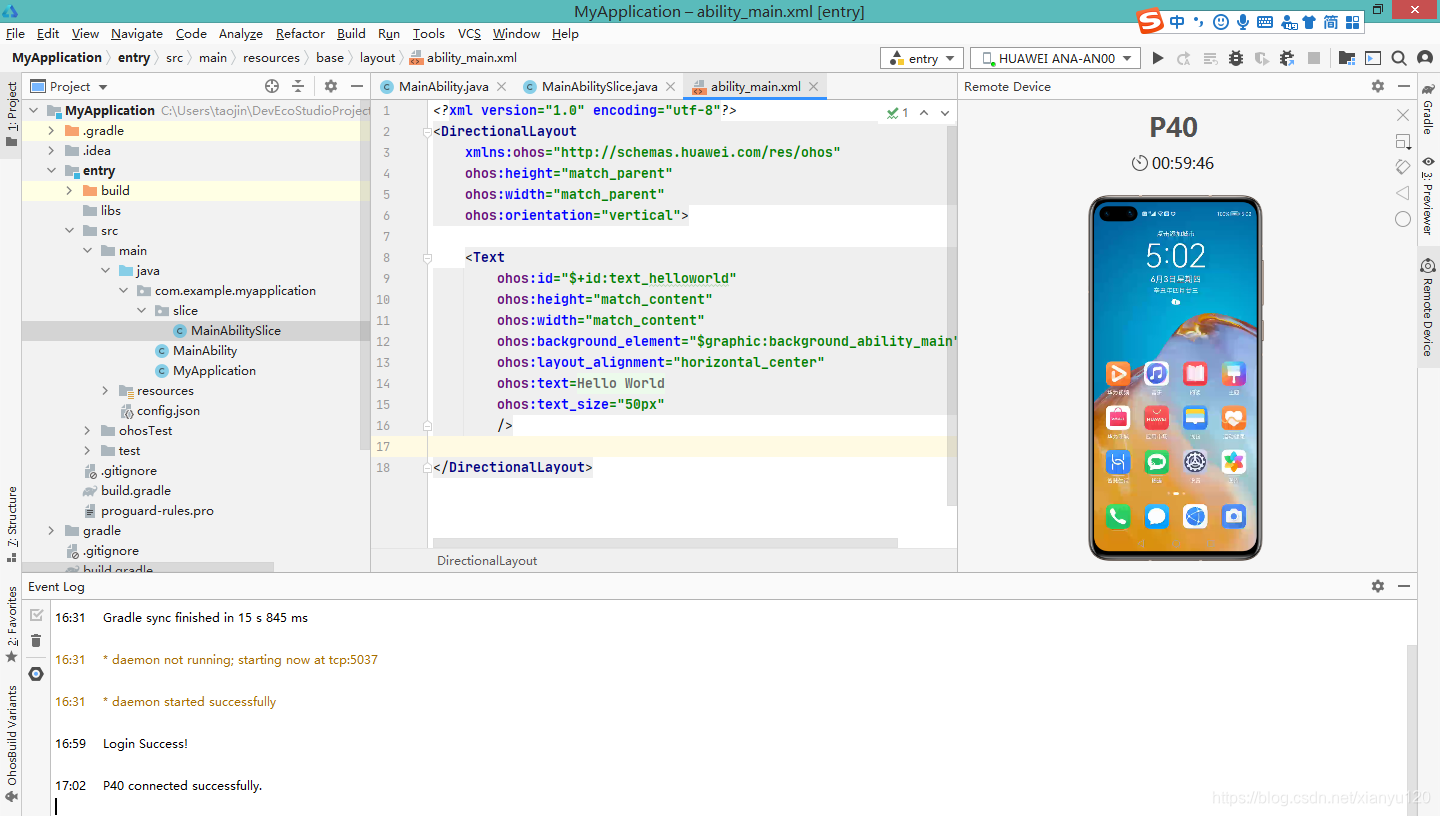Jump to next highlighted problem with the down arrow

pyautogui.click(x=945, y=113)
